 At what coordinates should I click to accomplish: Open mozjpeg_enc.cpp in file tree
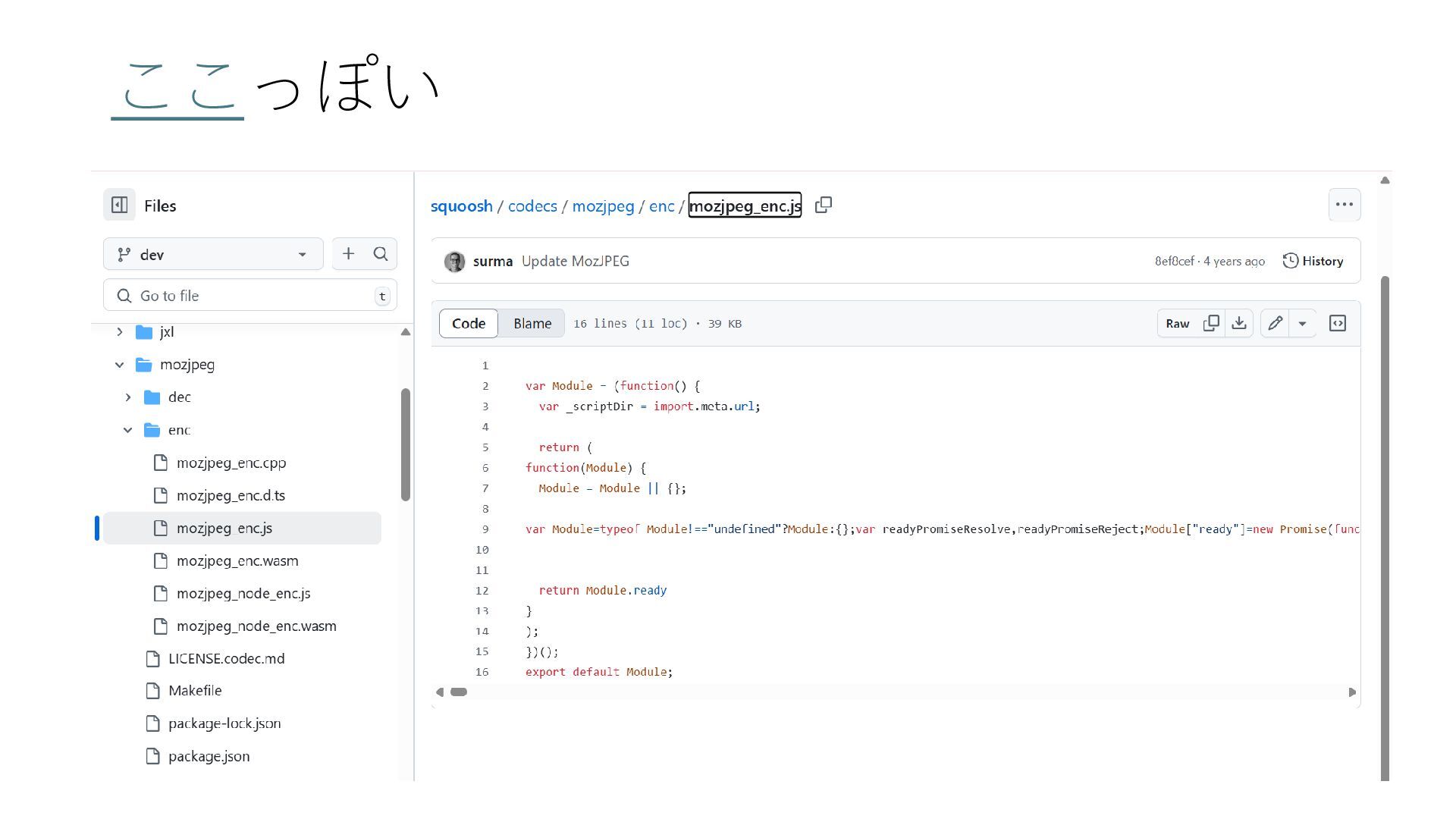pos(231,463)
